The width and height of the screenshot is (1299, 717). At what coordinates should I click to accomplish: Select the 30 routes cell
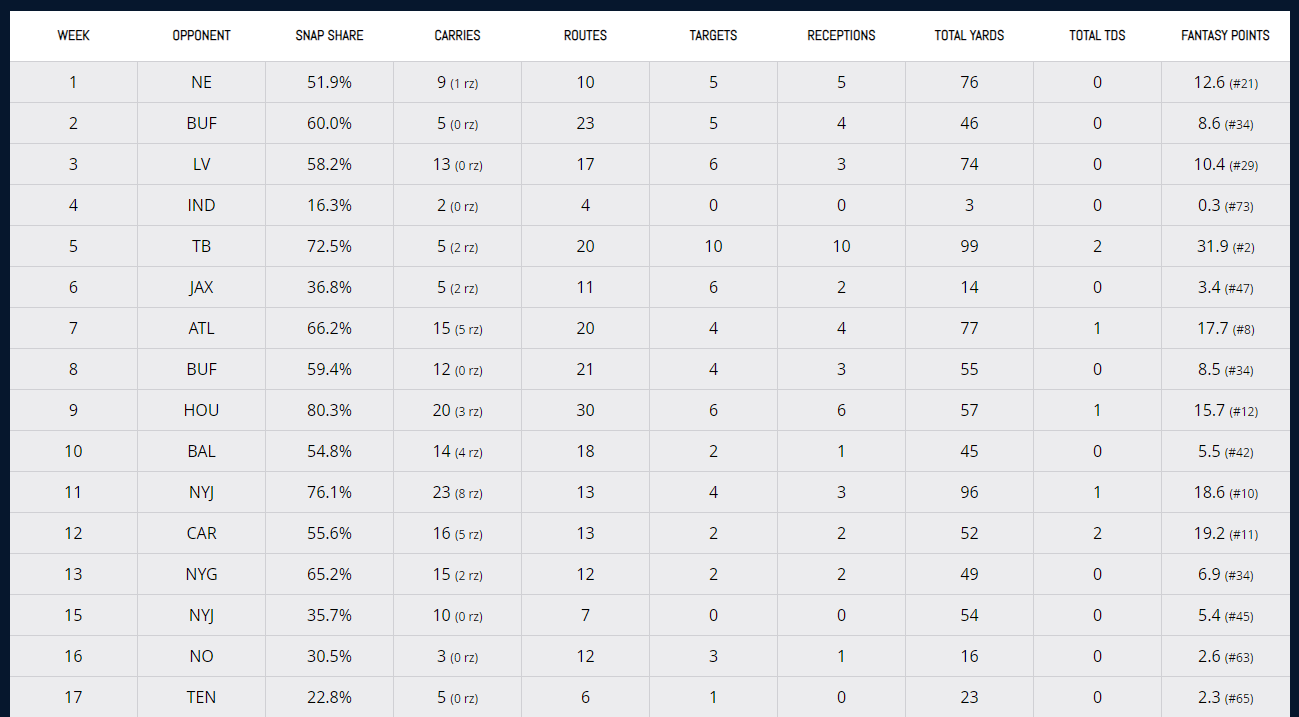585,410
